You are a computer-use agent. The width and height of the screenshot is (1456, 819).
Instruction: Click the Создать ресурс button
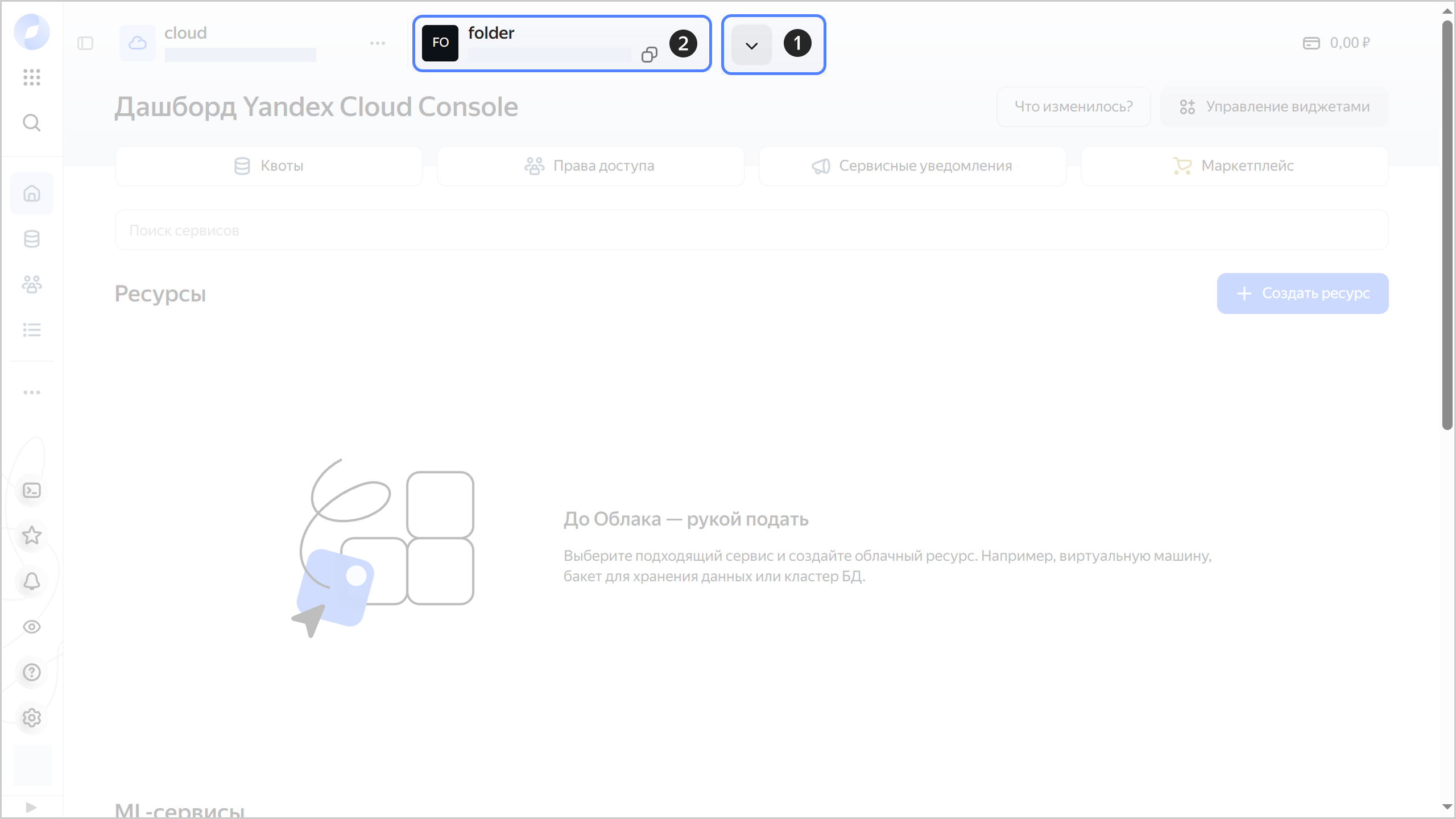[1302, 293]
